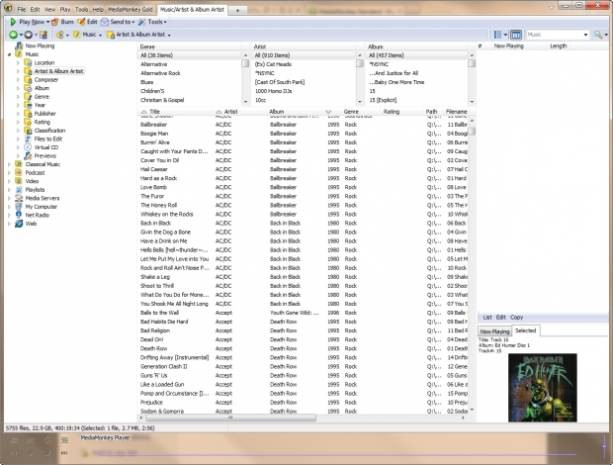
Task: Open the Tools toolbar dropdown arrow
Action: (165, 22)
